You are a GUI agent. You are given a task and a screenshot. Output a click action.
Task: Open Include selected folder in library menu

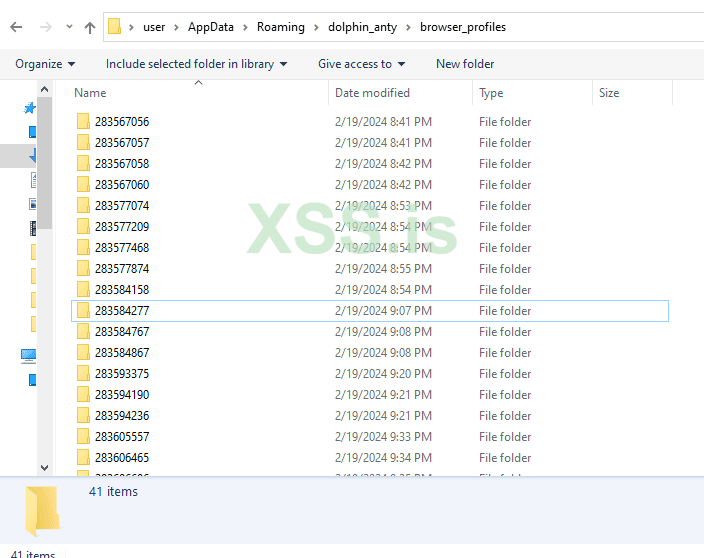tap(196, 64)
